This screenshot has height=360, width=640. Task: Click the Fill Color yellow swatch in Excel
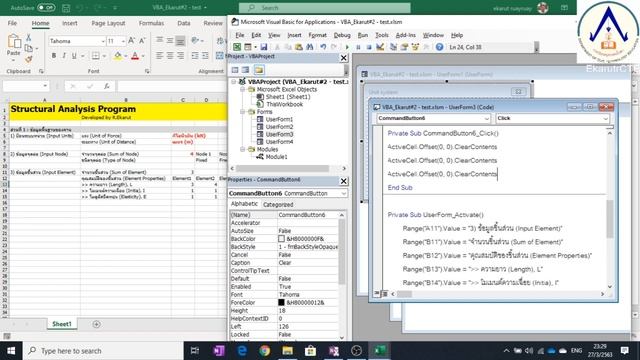[118, 56]
